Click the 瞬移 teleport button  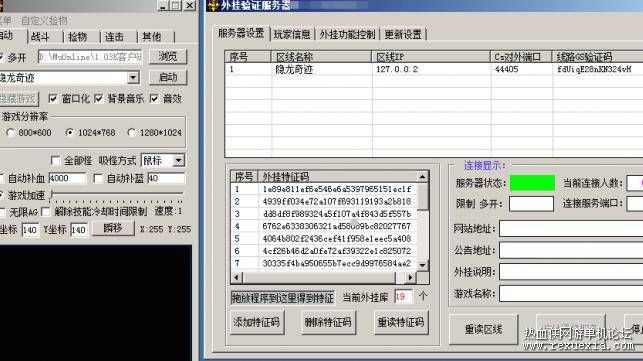[x=113, y=228]
